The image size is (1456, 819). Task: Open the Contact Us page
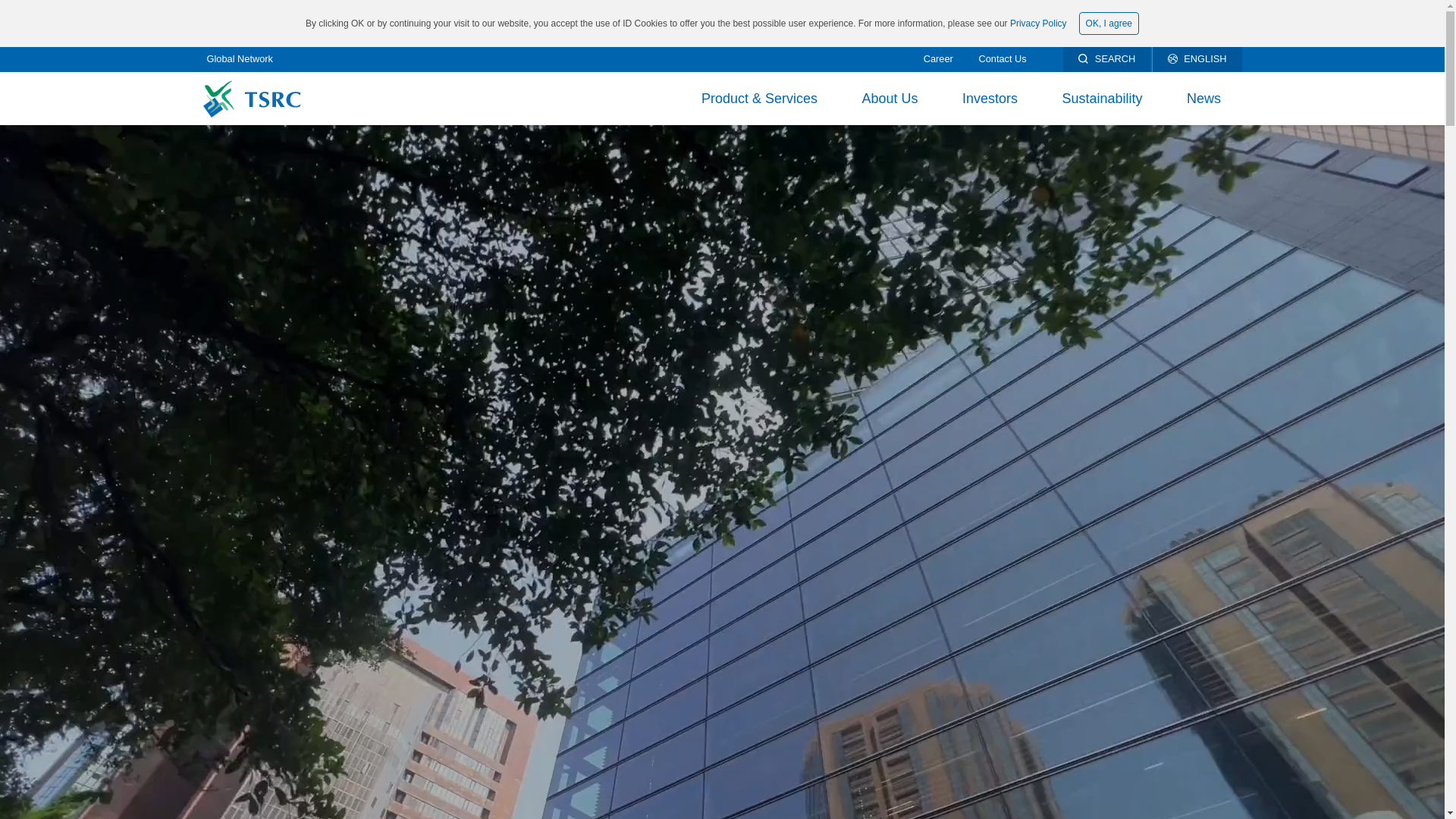(1002, 59)
